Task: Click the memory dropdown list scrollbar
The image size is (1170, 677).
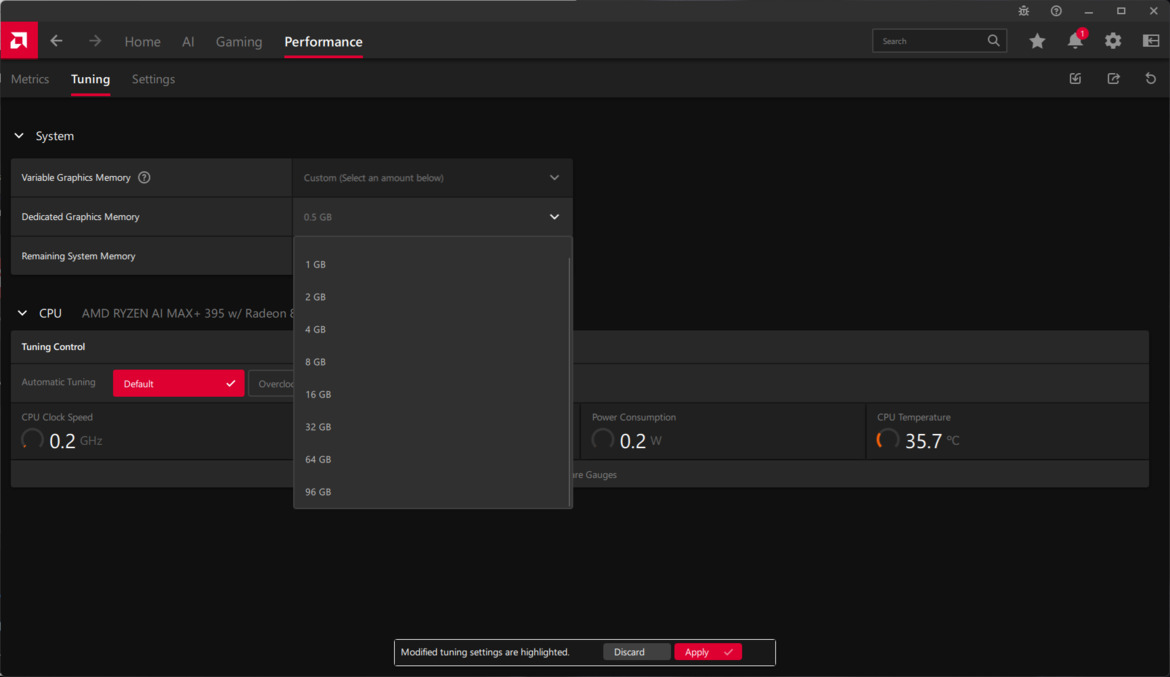Action: point(570,381)
